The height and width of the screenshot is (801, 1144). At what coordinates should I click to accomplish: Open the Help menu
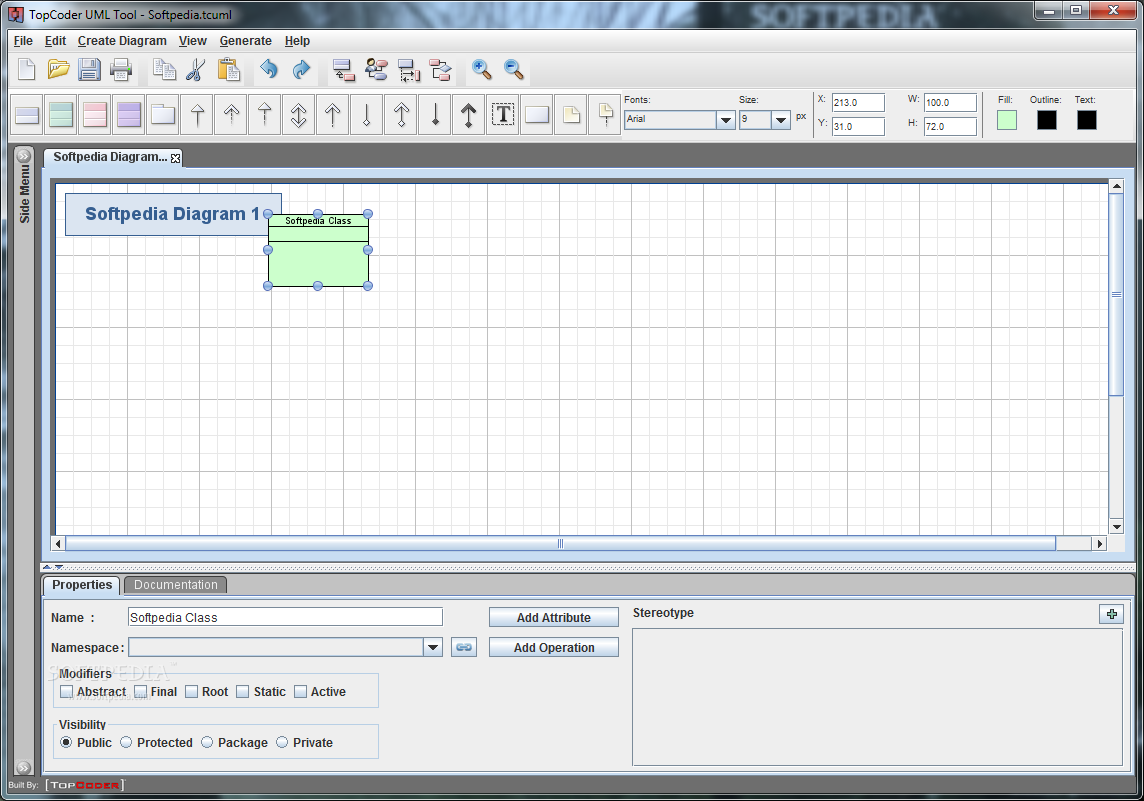click(297, 41)
